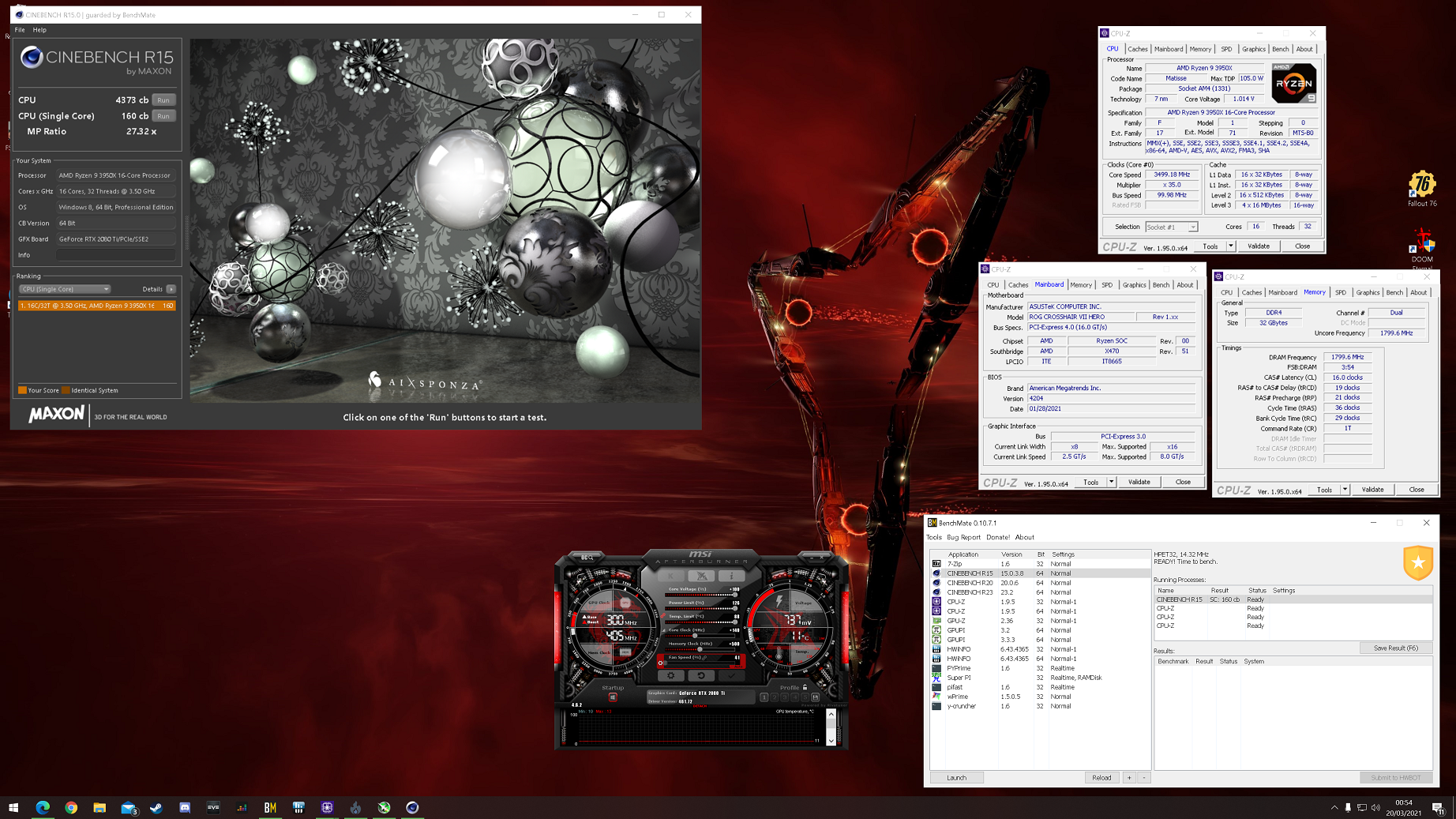The width and height of the screenshot is (1456, 819).
Task: Click Validate in CPU-Z Memory window
Action: pyautogui.click(x=1372, y=490)
